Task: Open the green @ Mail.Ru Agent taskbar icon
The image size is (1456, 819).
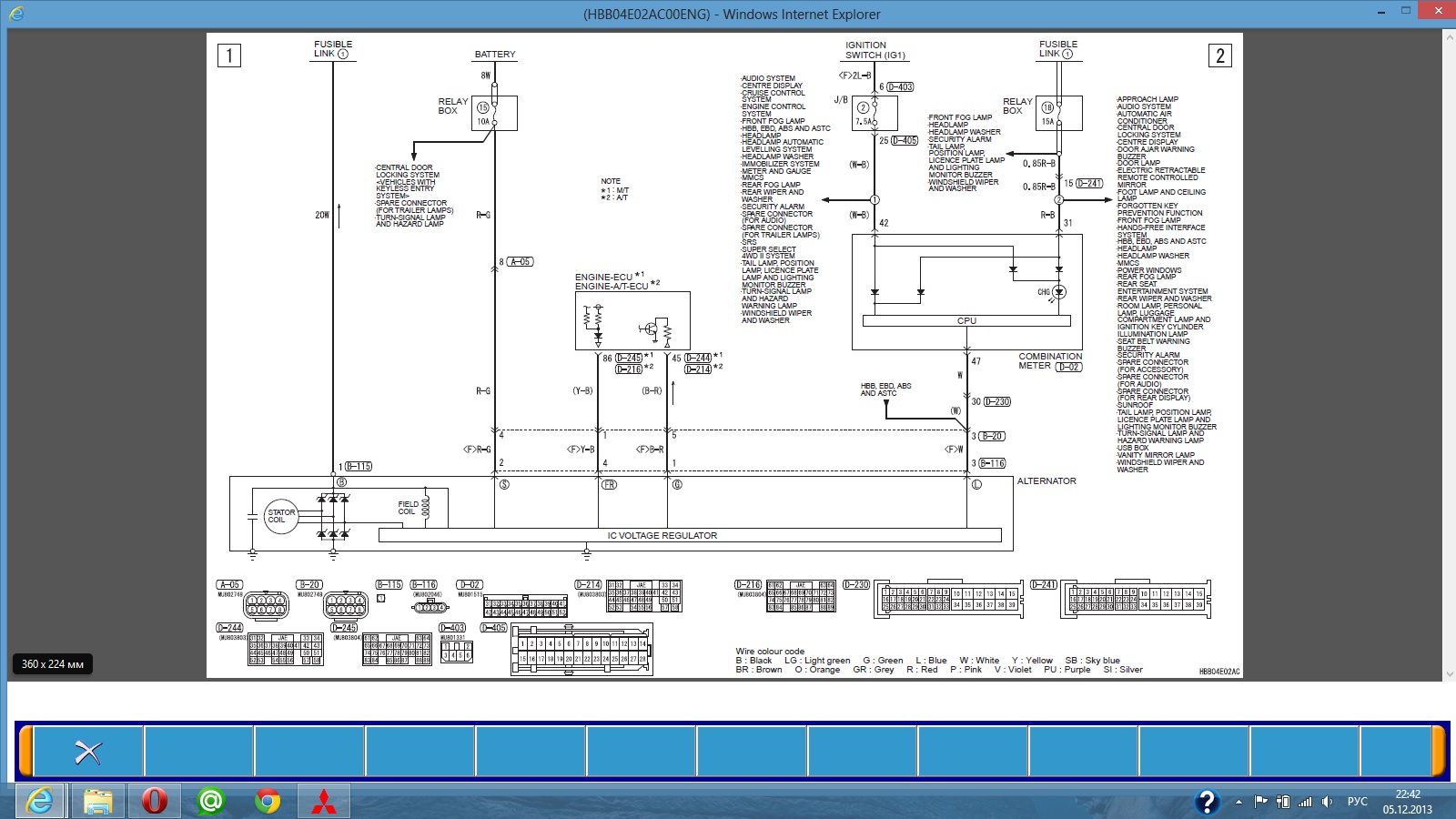Action: click(211, 802)
